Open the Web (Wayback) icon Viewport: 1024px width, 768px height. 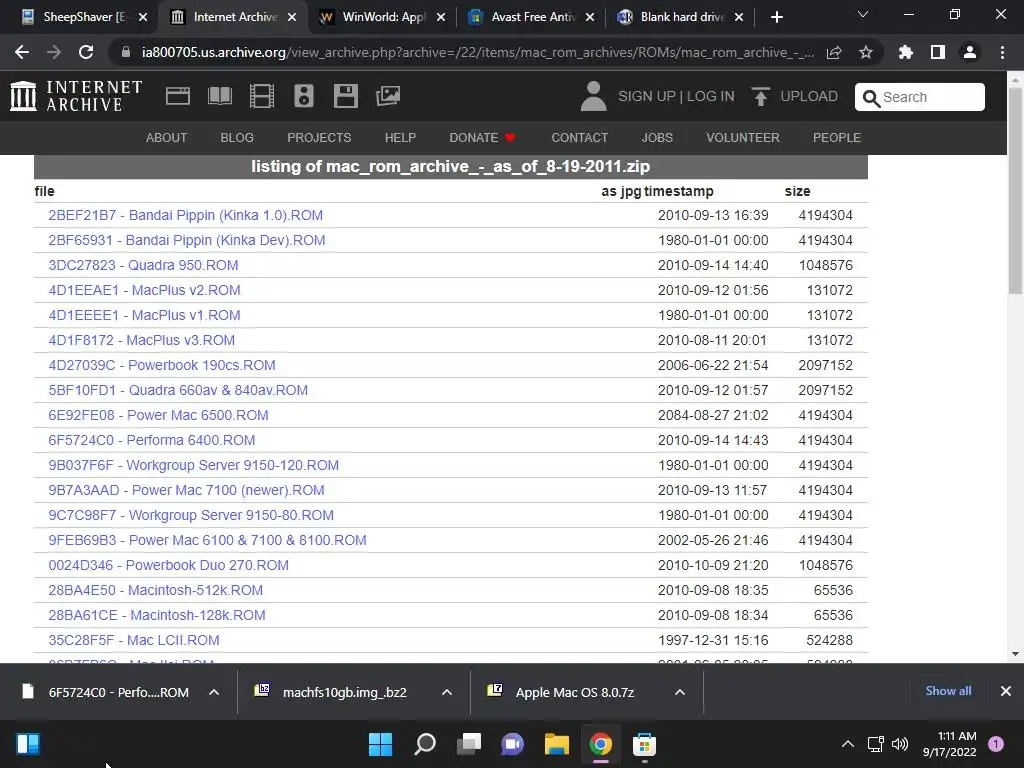click(x=178, y=96)
